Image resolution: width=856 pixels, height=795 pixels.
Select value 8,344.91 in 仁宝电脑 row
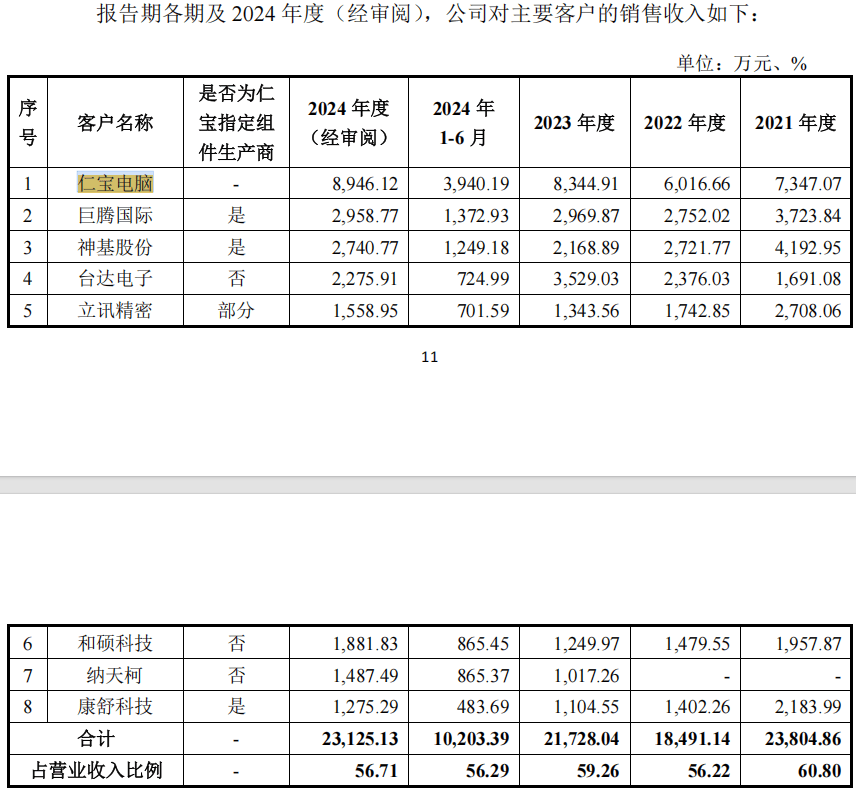[586, 184]
